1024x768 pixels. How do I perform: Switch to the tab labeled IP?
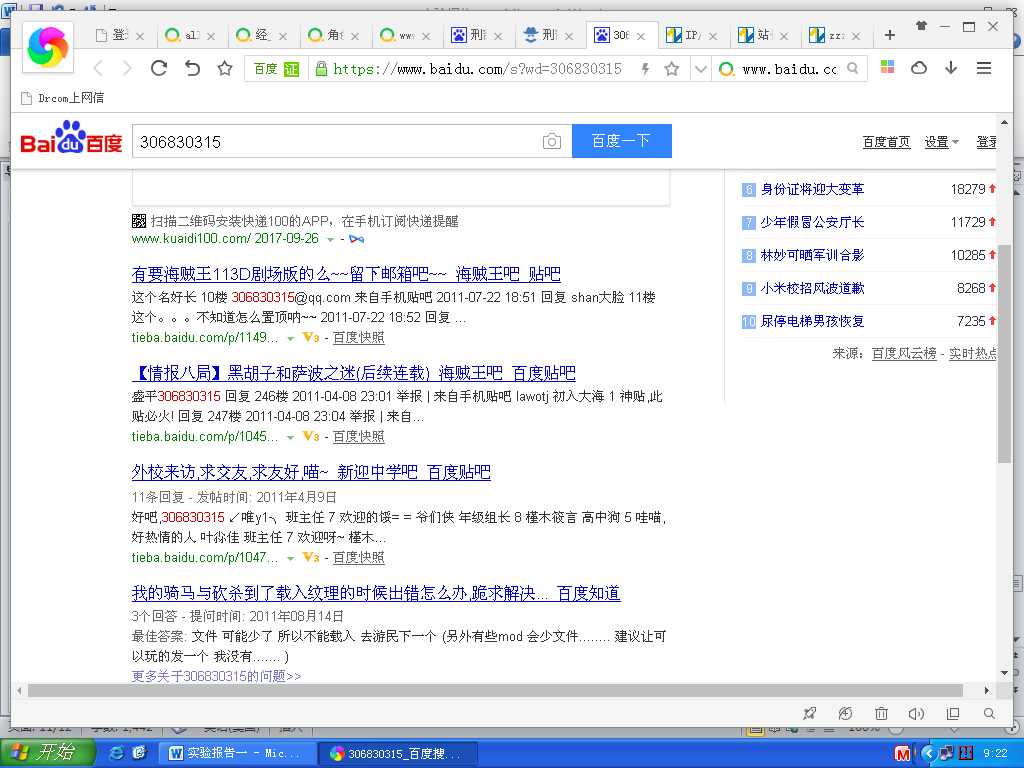(x=691, y=35)
